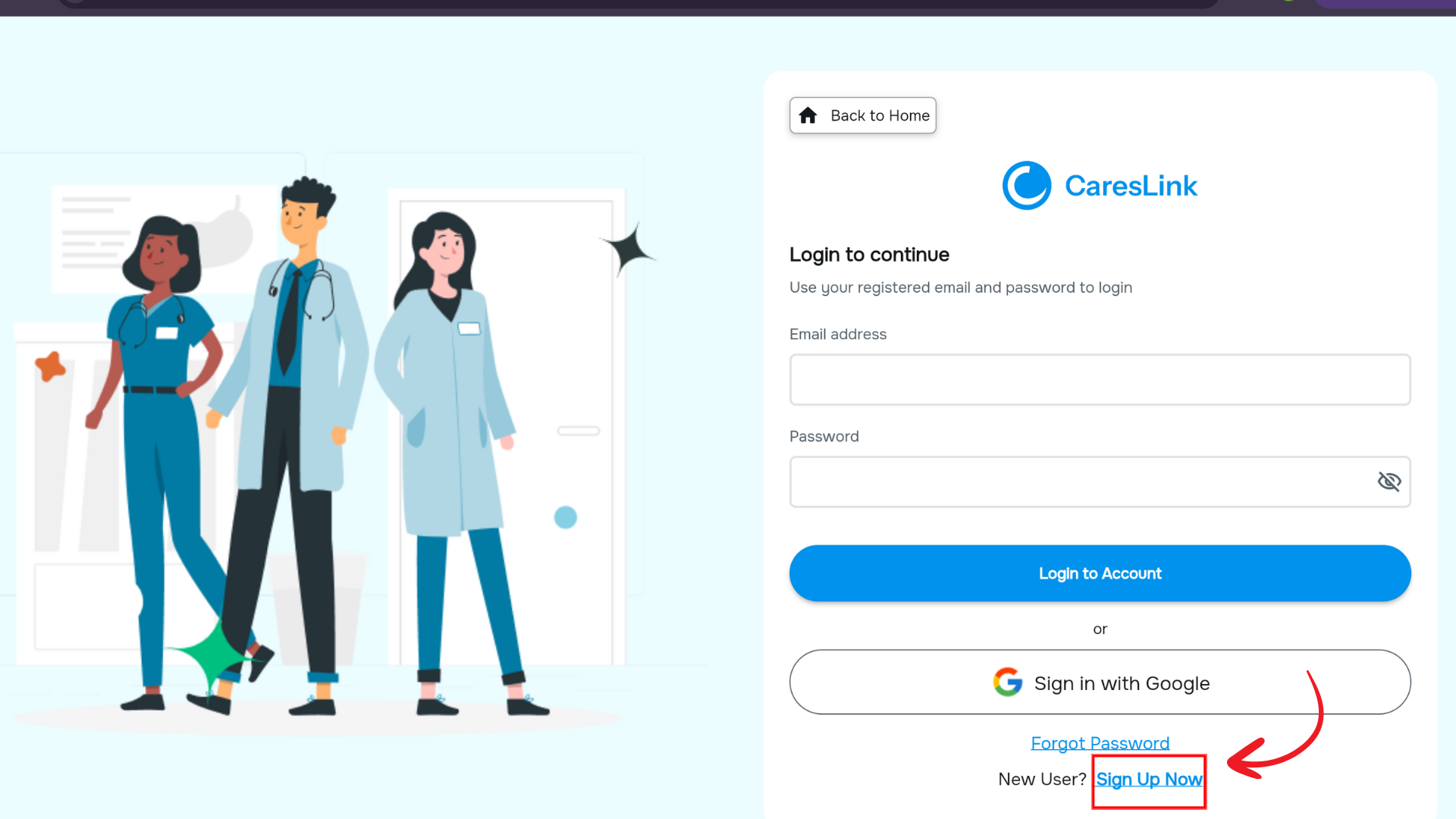Open the Sign Up Now link

(x=1149, y=780)
